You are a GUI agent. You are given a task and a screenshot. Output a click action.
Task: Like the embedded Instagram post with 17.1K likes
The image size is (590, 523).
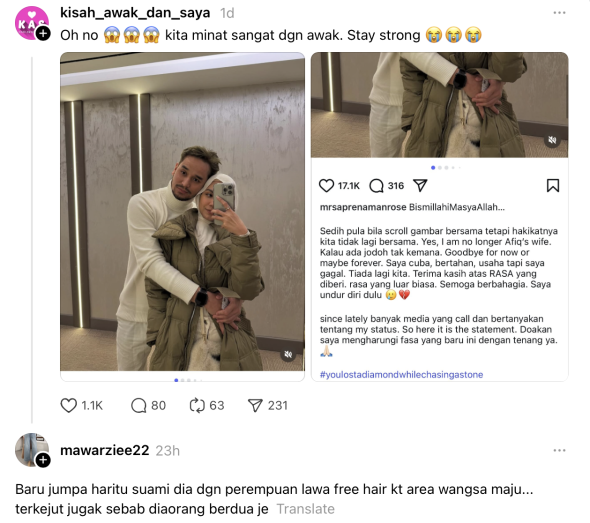click(326, 185)
